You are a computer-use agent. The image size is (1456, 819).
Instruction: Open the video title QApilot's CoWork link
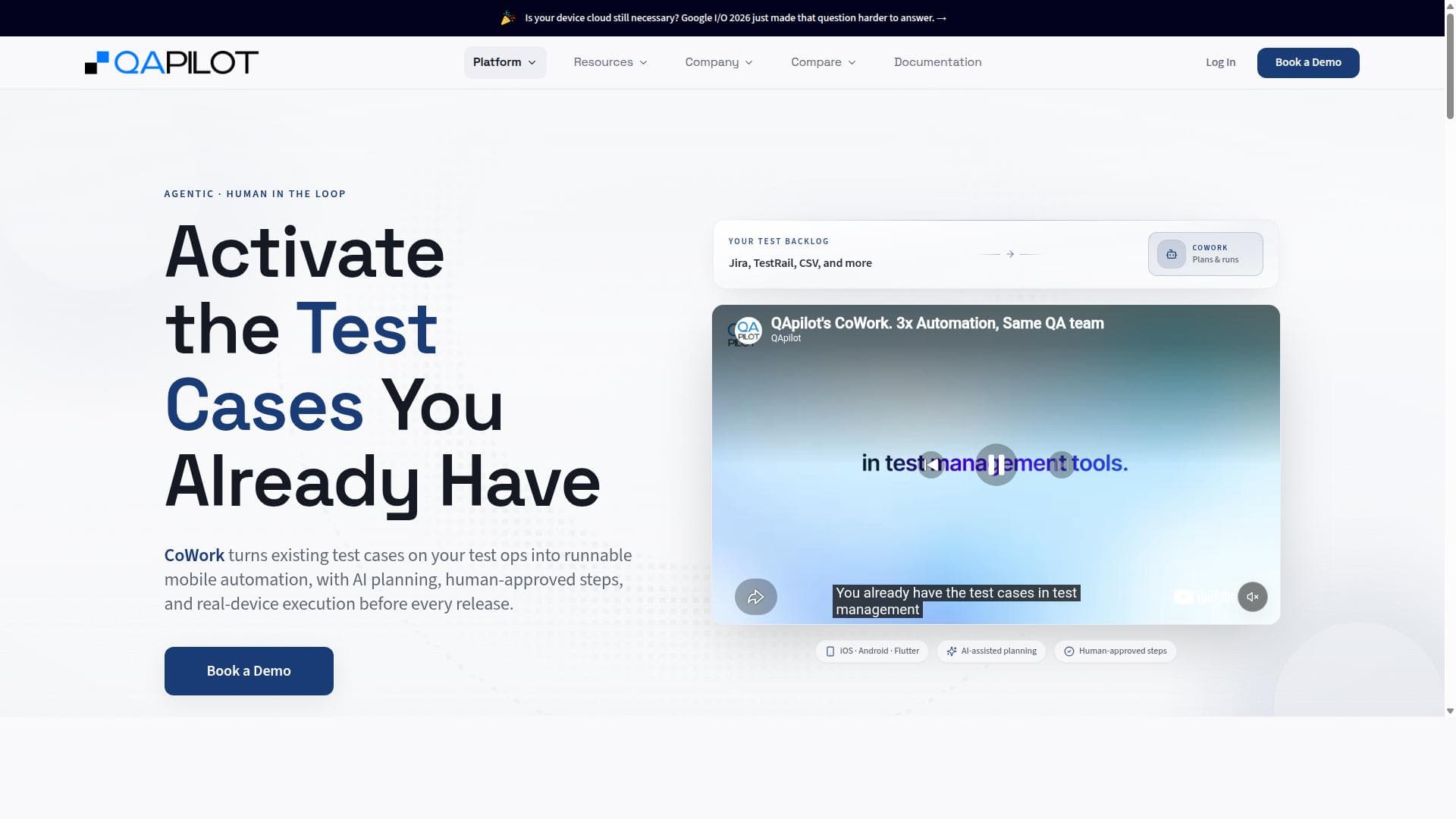click(937, 323)
